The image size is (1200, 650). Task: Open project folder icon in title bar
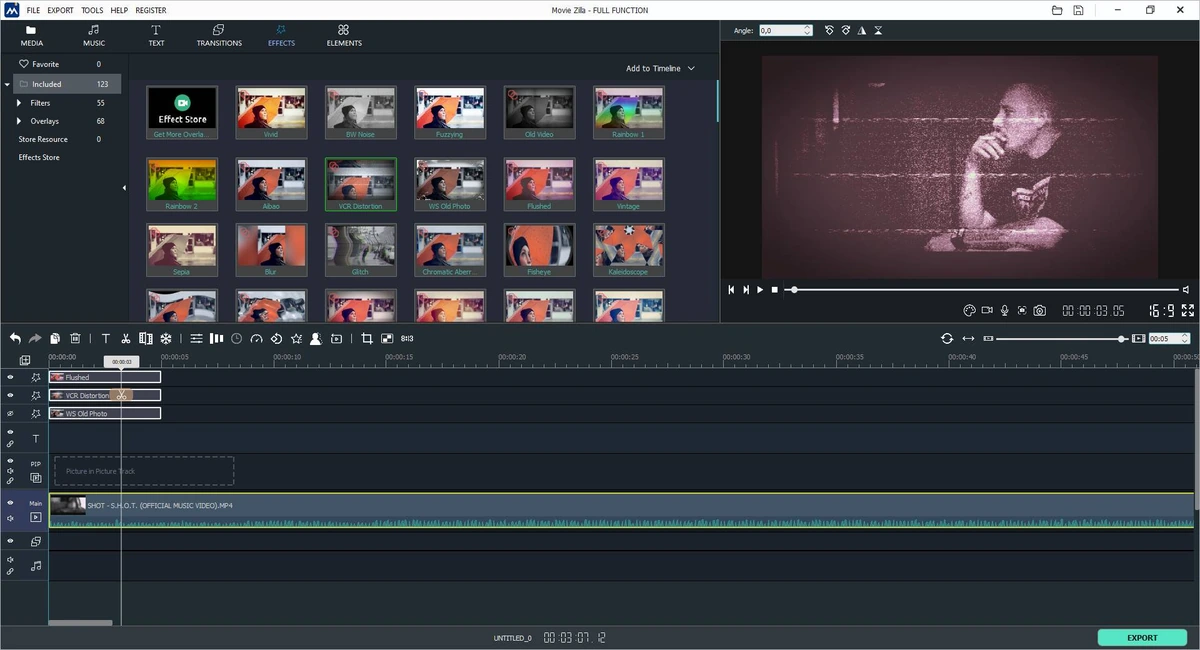tap(1058, 10)
